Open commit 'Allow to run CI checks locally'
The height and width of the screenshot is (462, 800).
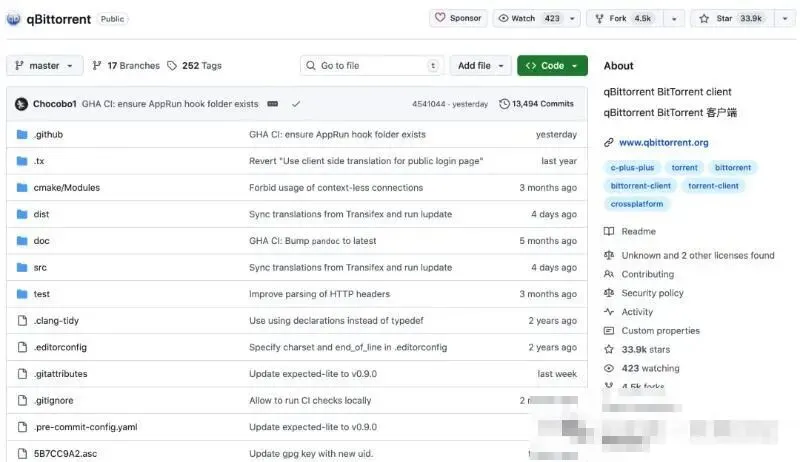pyautogui.click(x=310, y=400)
